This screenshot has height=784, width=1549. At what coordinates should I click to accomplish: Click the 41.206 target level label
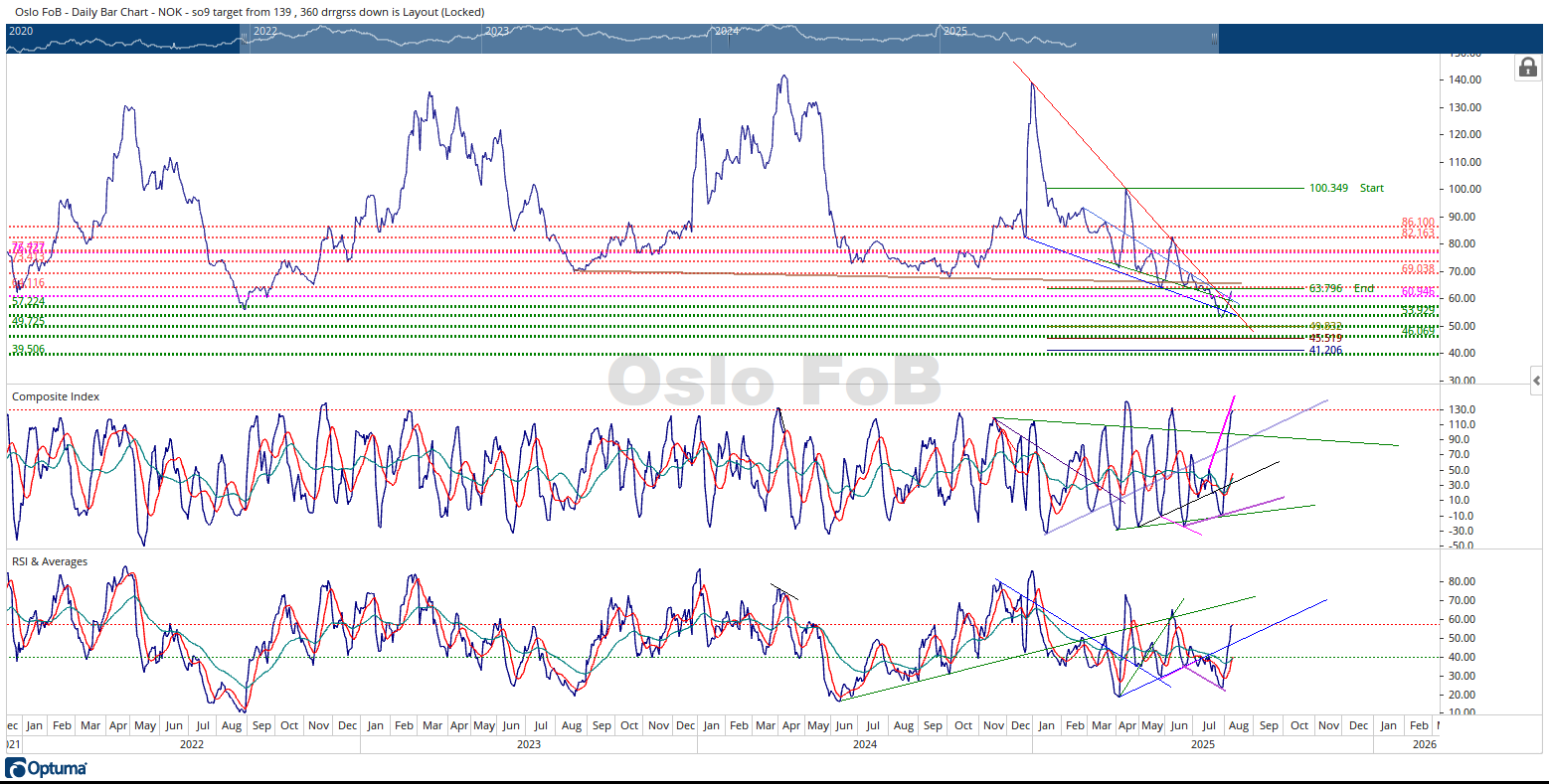[x=1325, y=351]
